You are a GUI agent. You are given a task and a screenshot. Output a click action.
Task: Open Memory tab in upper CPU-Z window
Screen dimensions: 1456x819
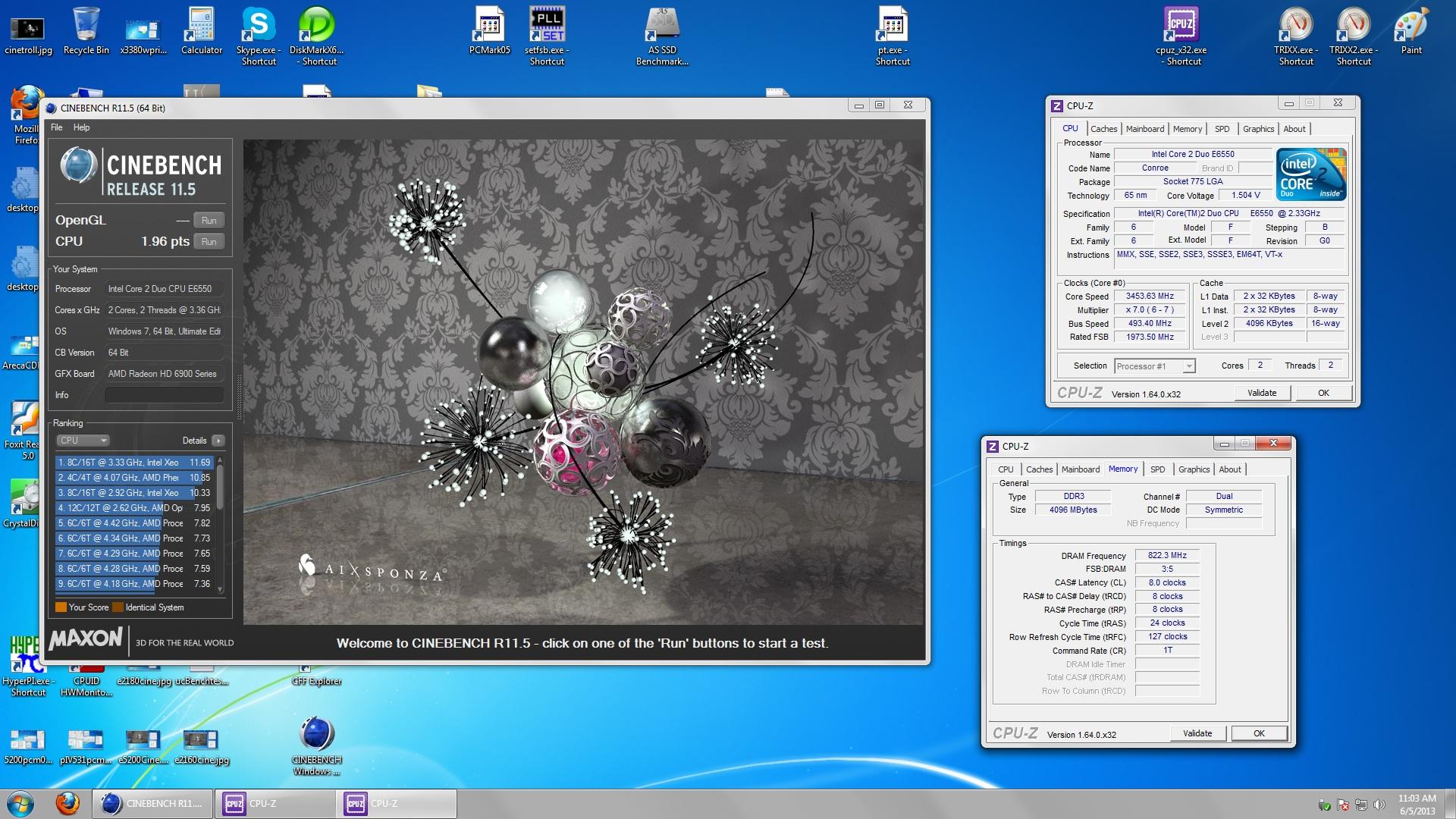[x=1188, y=129]
